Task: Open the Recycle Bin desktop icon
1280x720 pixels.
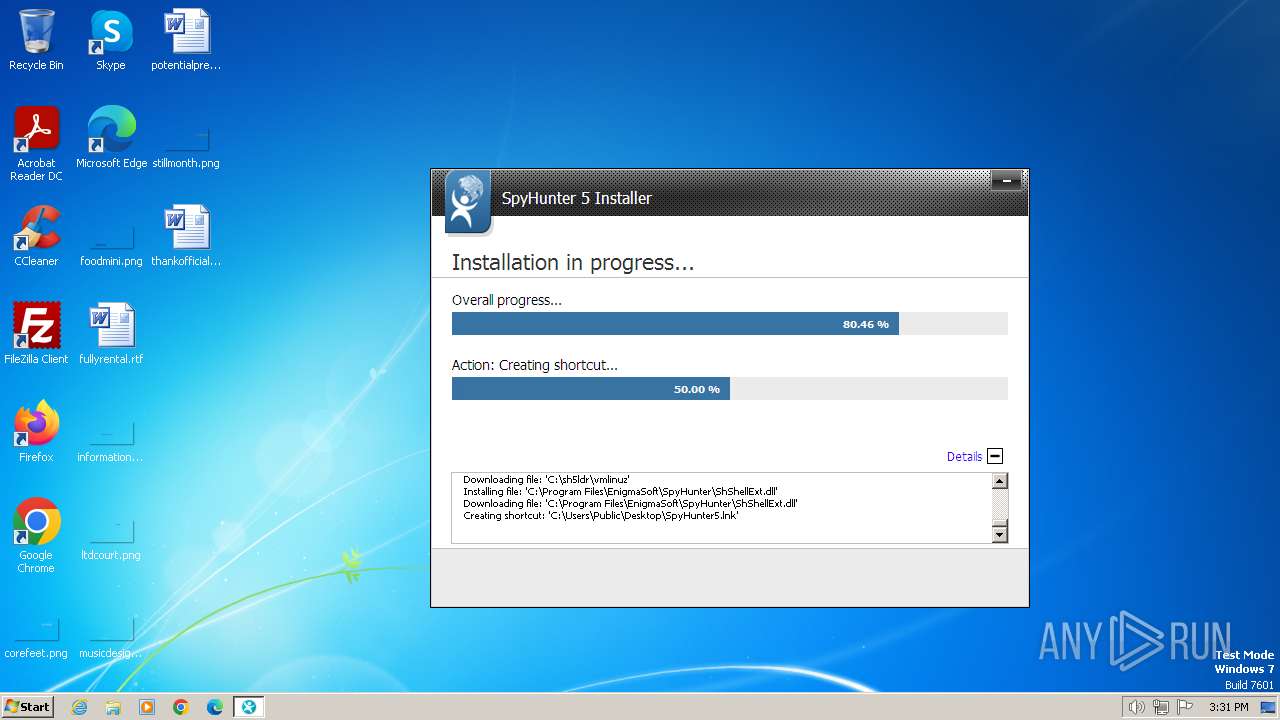Action: [36, 40]
